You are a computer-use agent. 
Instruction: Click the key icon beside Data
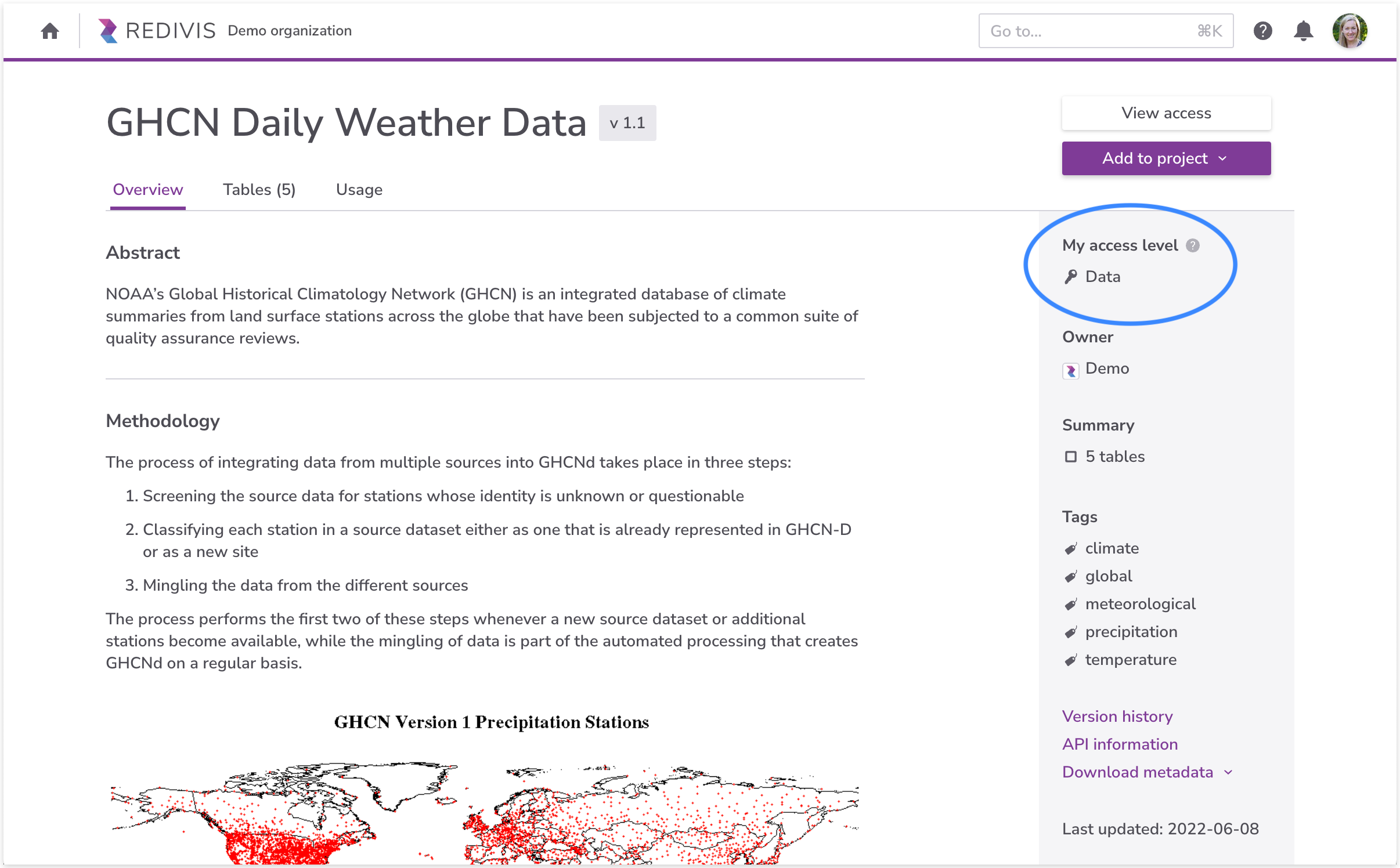point(1070,277)
